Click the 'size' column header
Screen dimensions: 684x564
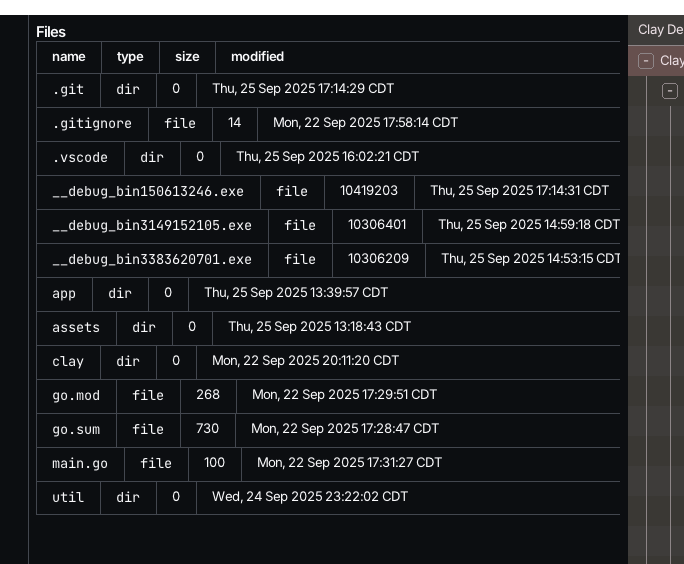pos(187,57)
